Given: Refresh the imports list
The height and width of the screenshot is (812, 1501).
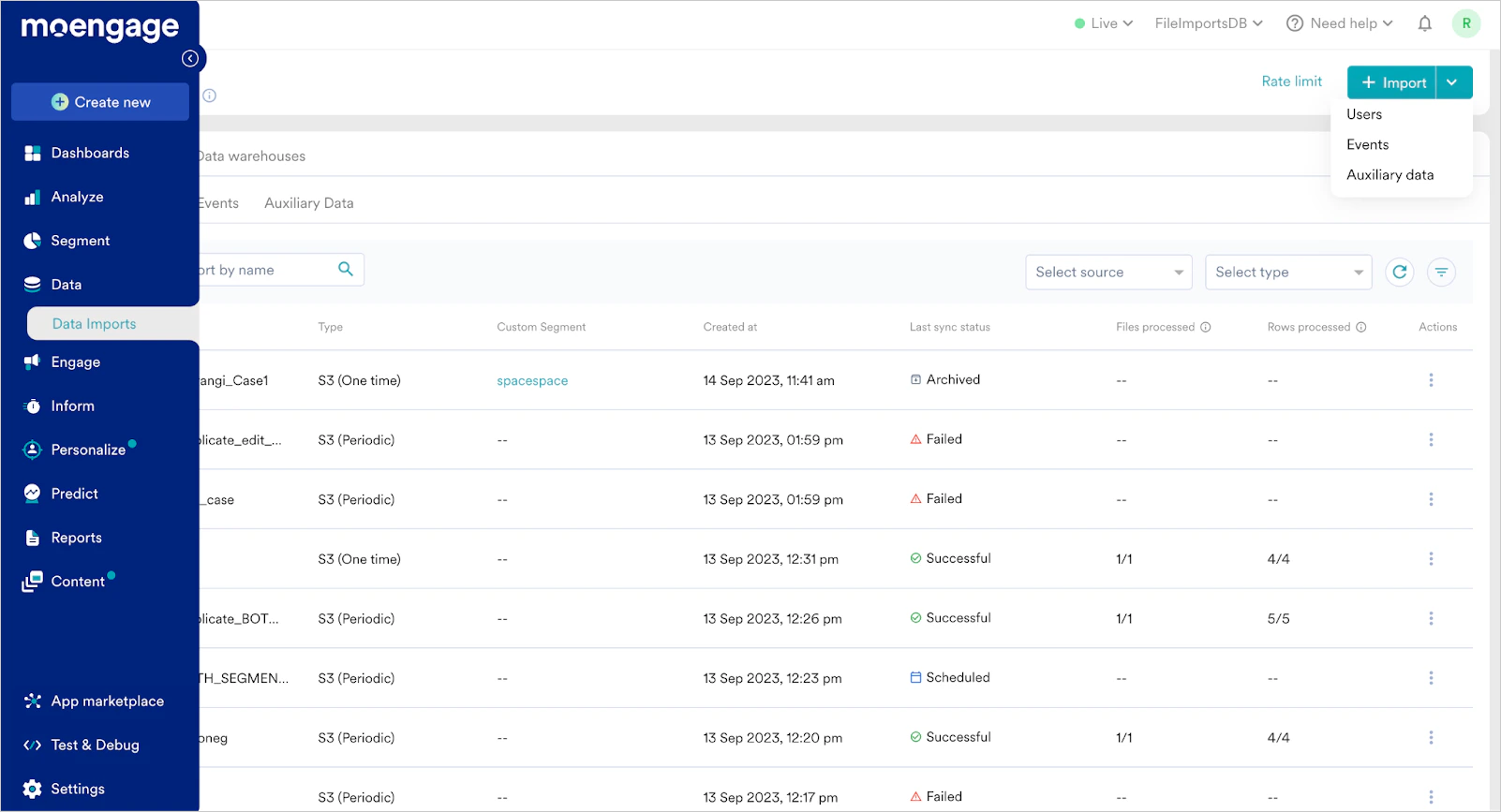Looking at the screenshot, I should click(1400, 272).
